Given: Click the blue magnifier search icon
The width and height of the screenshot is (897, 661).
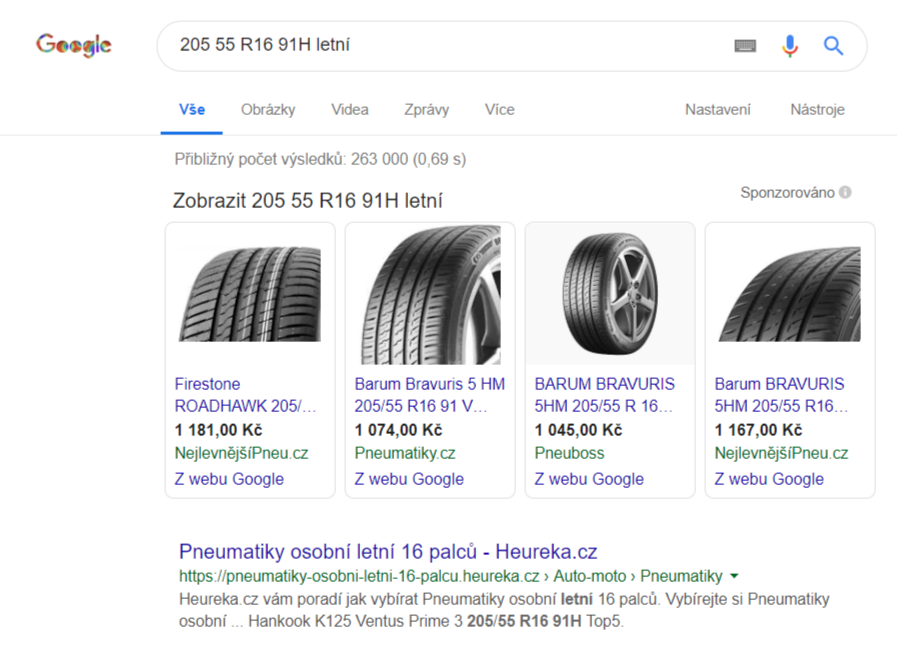Looking at the screenshot, I should pyautogui.click(x=833, y=45).
